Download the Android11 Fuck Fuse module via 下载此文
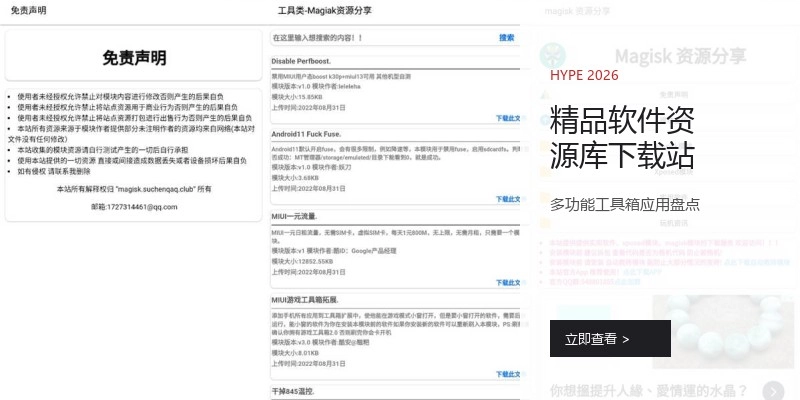800x400 pixels. click(x=508, y=199)
